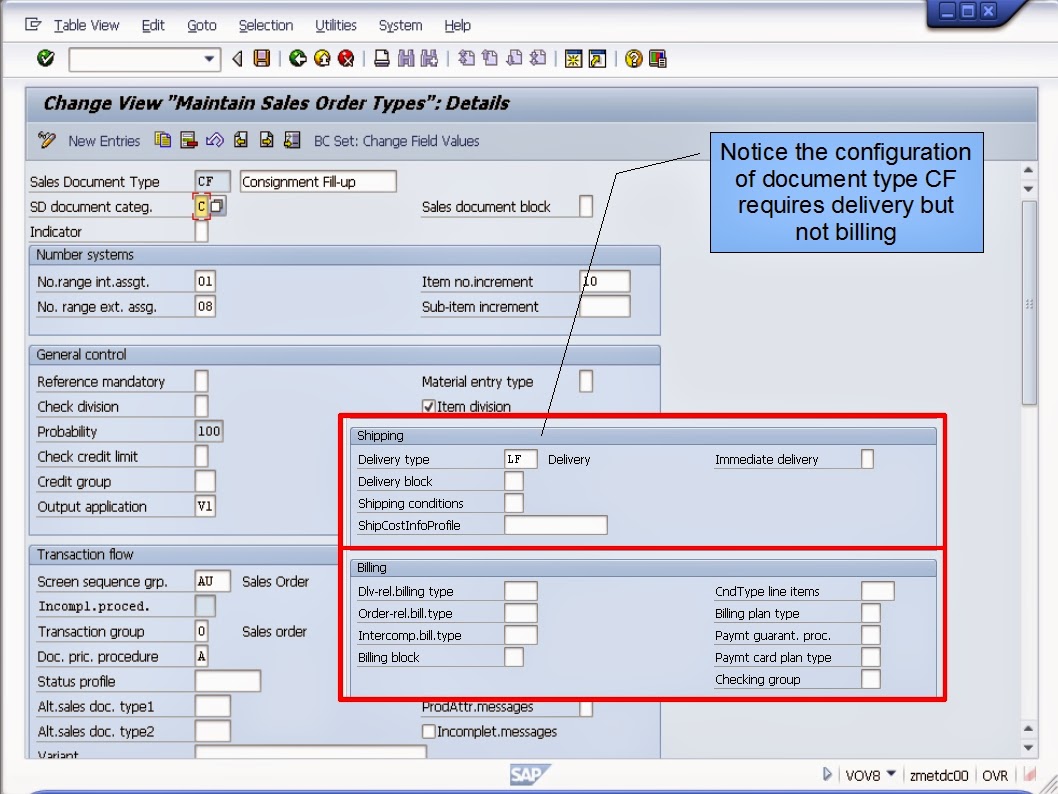Image resolution: width=1058 pixels, height=794 pixels.
Task: Click the OVR insert mode indicator
Action: click(995, 776)
